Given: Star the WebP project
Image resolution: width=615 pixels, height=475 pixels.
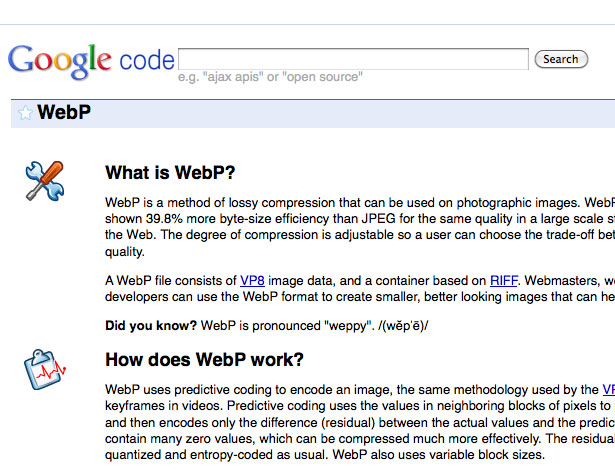Looking at the screenshot, I should coord(25,113).
